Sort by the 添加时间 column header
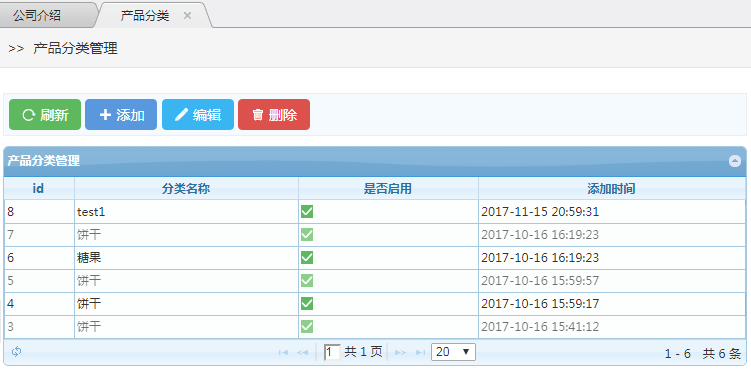This screenshot has height=369, width=751. coord(612,188)
